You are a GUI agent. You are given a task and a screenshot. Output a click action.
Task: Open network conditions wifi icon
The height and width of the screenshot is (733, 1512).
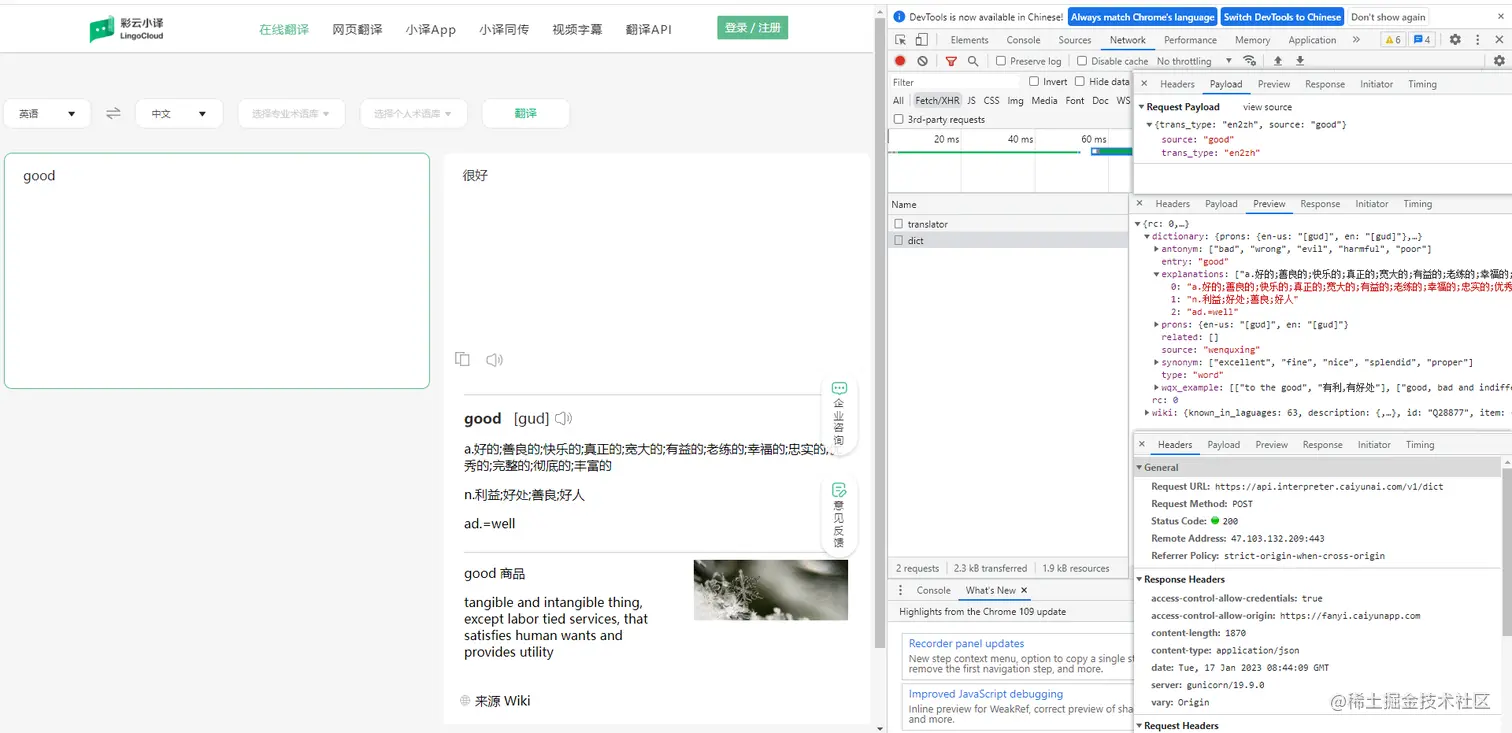click(1249, 61)
